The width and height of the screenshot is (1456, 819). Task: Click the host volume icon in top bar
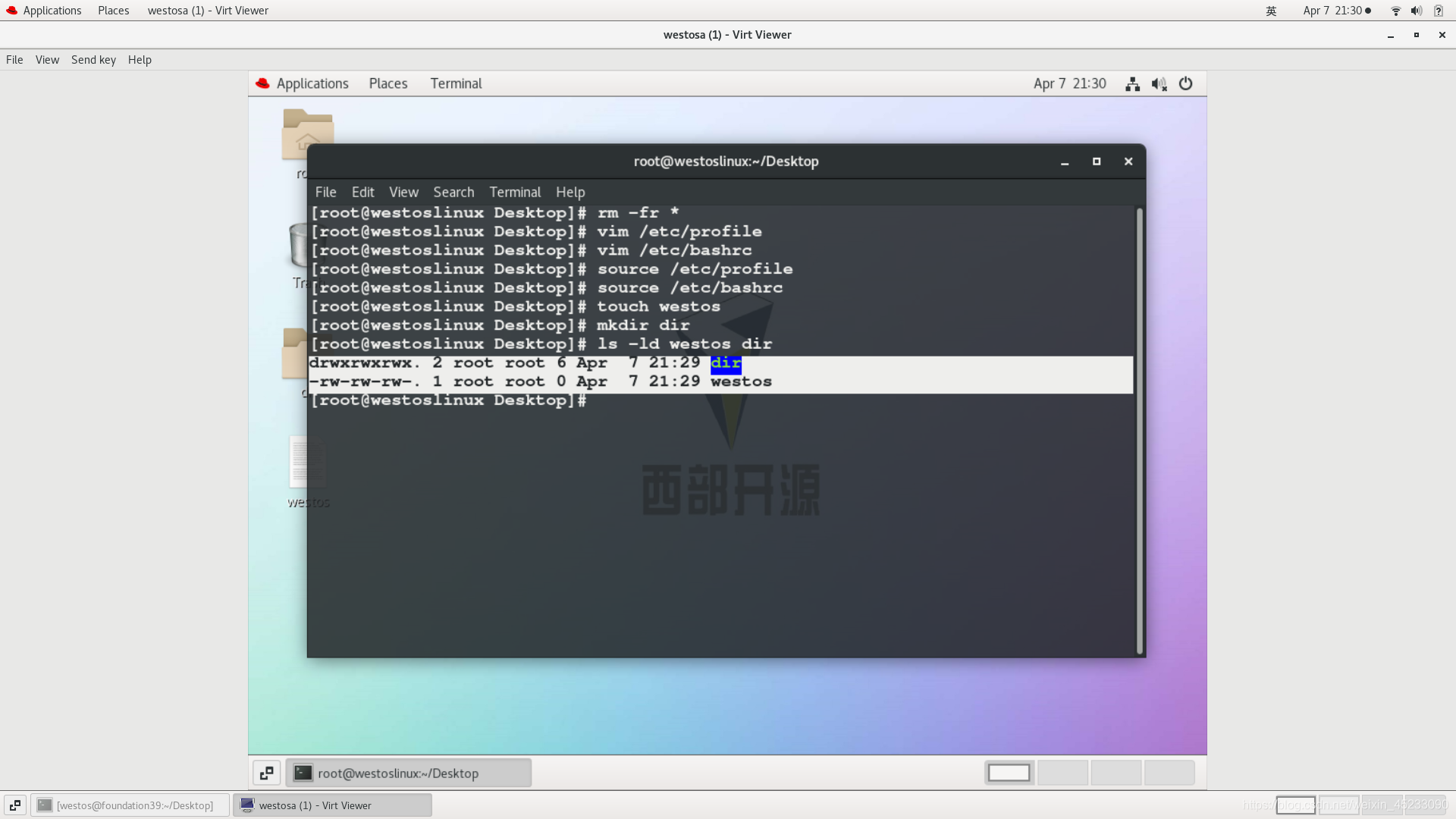point(1416,11)
